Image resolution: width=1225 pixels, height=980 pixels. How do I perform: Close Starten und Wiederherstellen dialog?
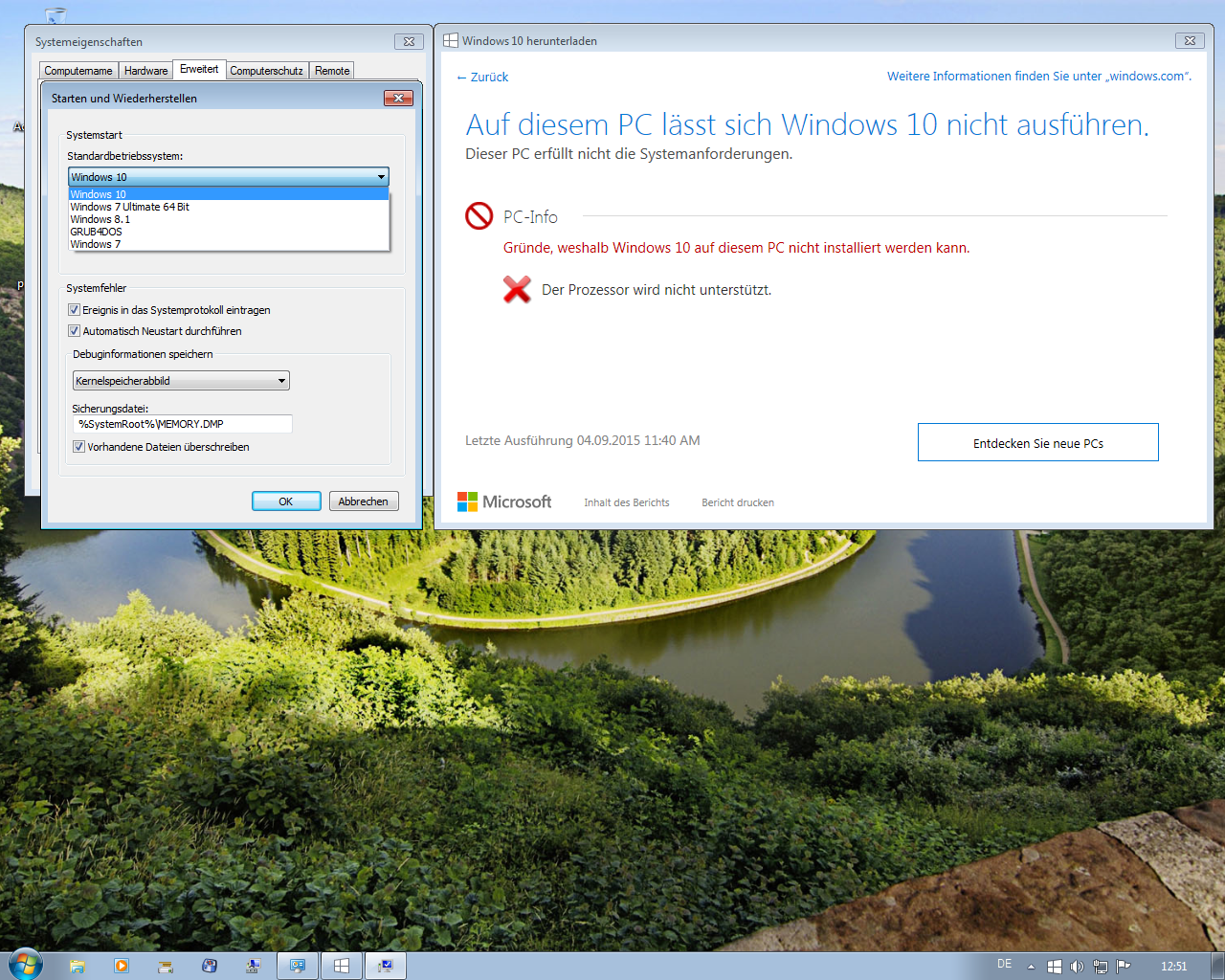click(398, 98)
